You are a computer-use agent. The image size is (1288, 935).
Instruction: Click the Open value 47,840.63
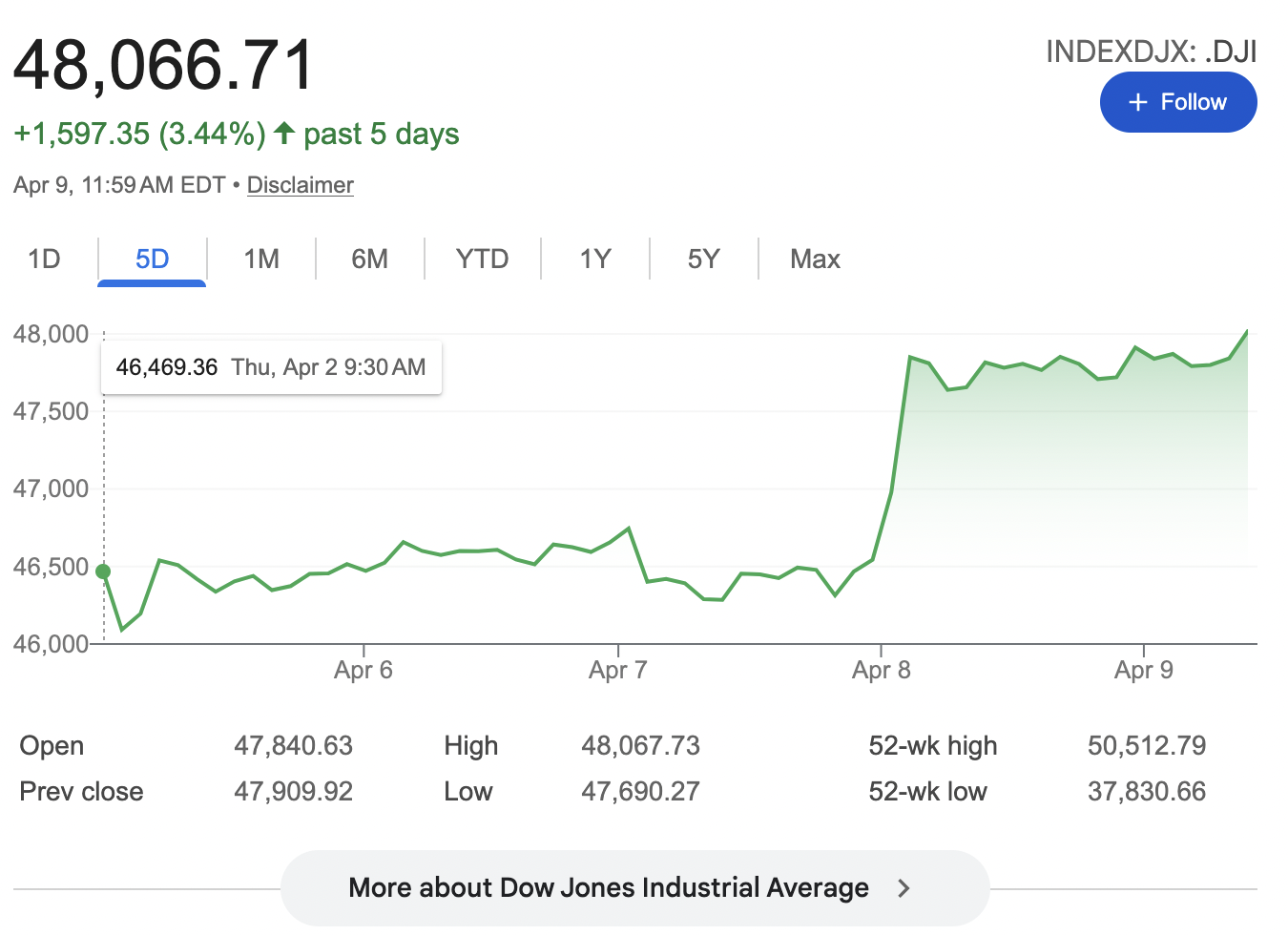click(x=294, y=746)
